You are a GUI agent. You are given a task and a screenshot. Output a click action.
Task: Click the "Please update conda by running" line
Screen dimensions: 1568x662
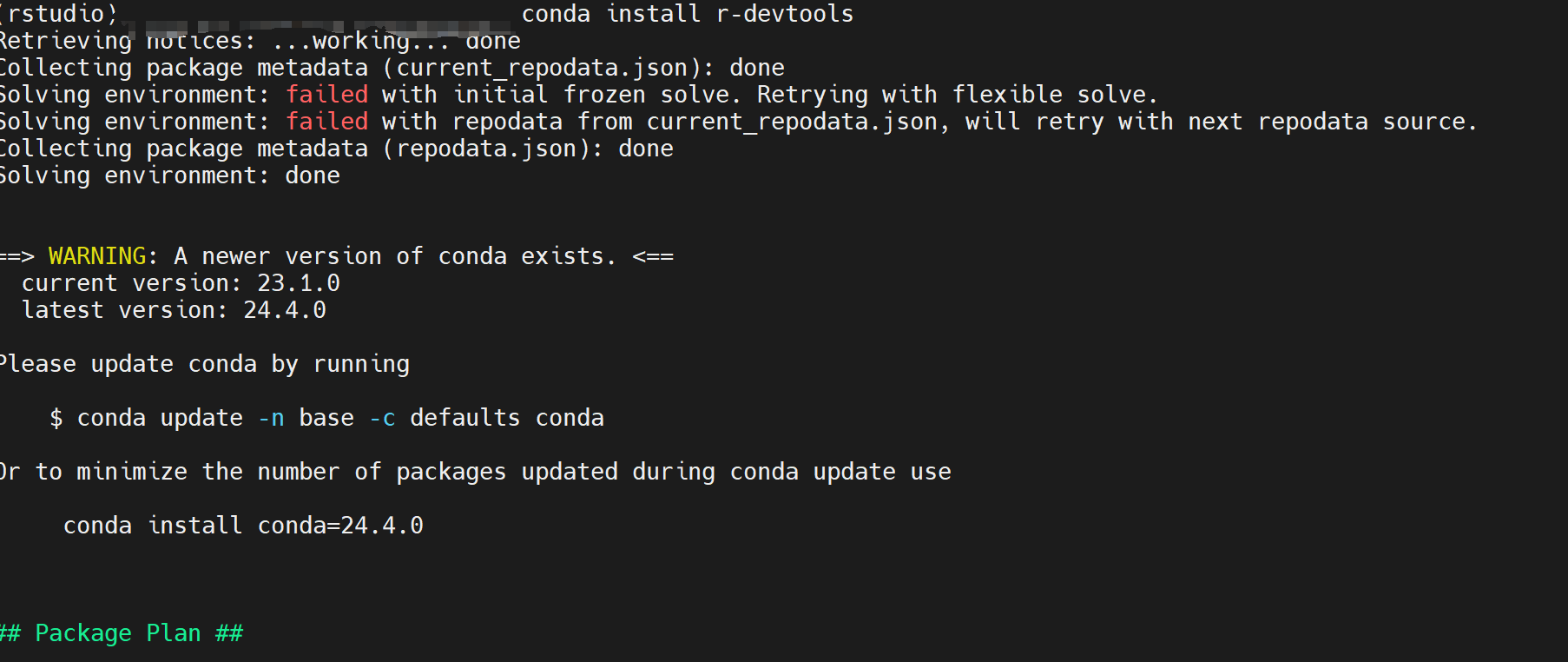(x=205, y=364)
